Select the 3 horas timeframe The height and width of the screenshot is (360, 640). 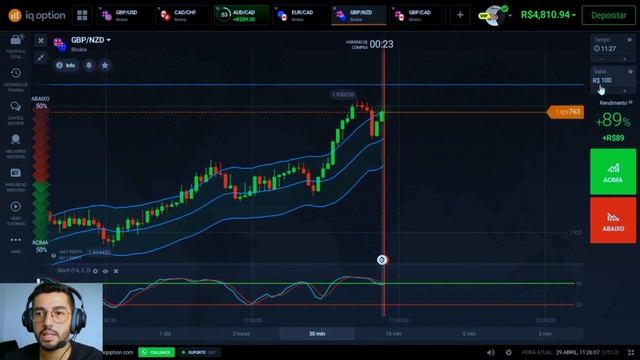coord(241,334)
